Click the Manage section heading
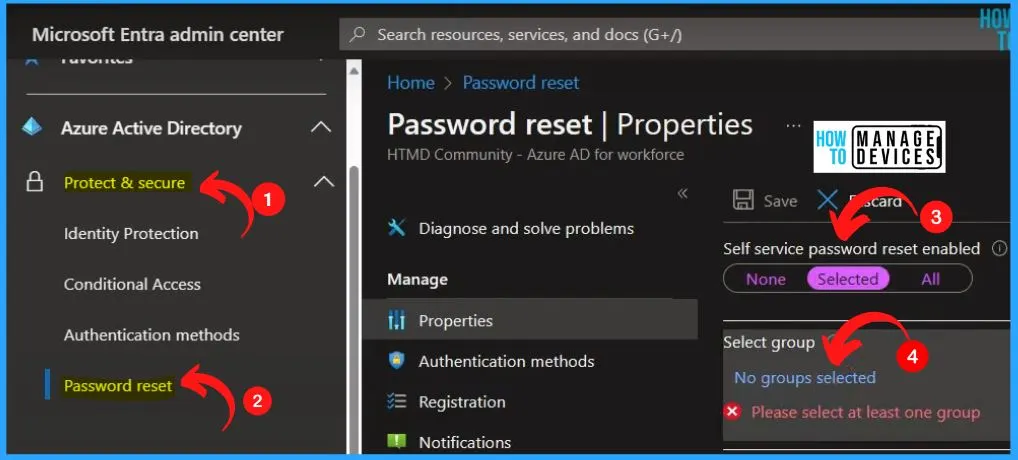 (417, 280)
